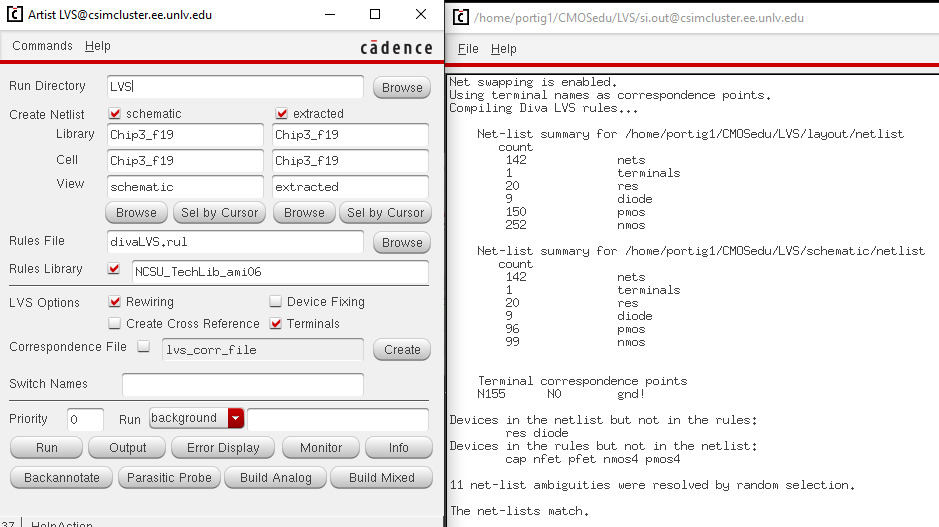Toggle the extracted netlist checkbox
The width and height of the screenshot is (939, 527).
(x=282, y=114)
